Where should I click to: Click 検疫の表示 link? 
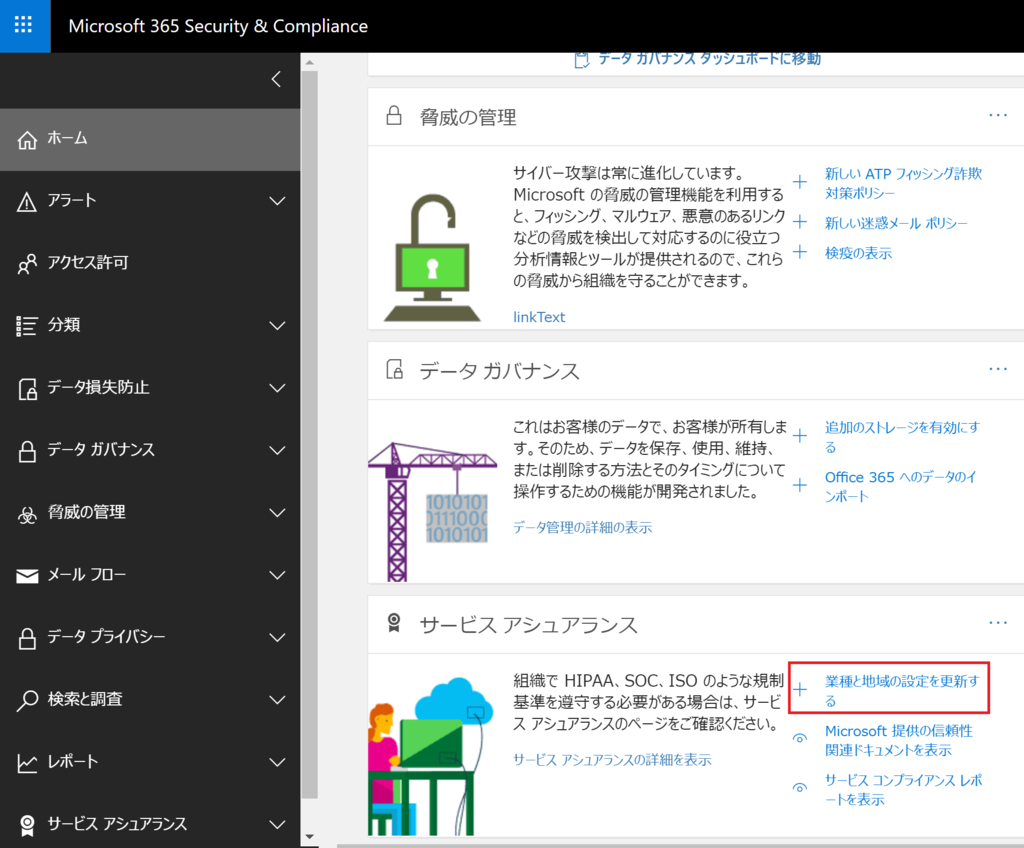(x=858, y=253)
